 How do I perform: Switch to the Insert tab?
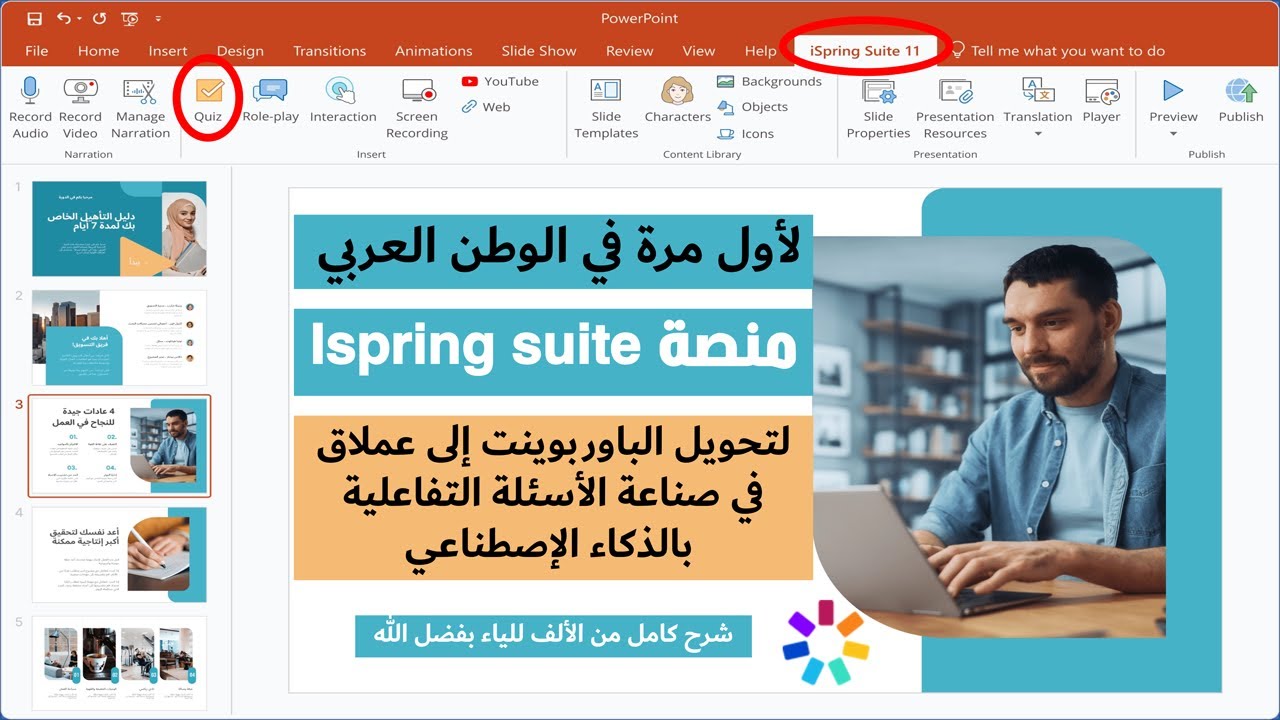tap(168, 51)
